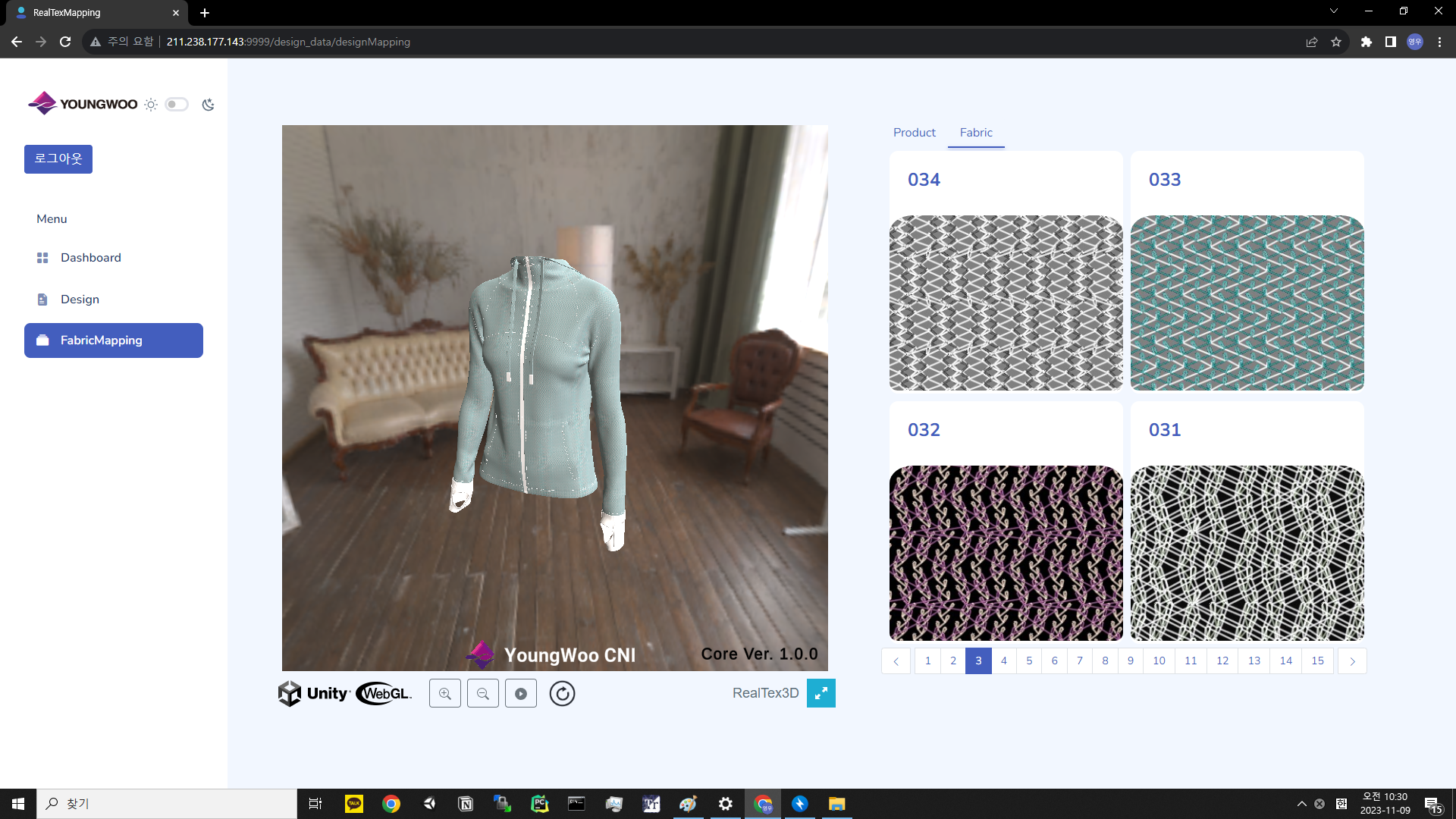Click the zoom out magnifier button
The width and height of the screenshot is (1456, 819).
(483, 693)
